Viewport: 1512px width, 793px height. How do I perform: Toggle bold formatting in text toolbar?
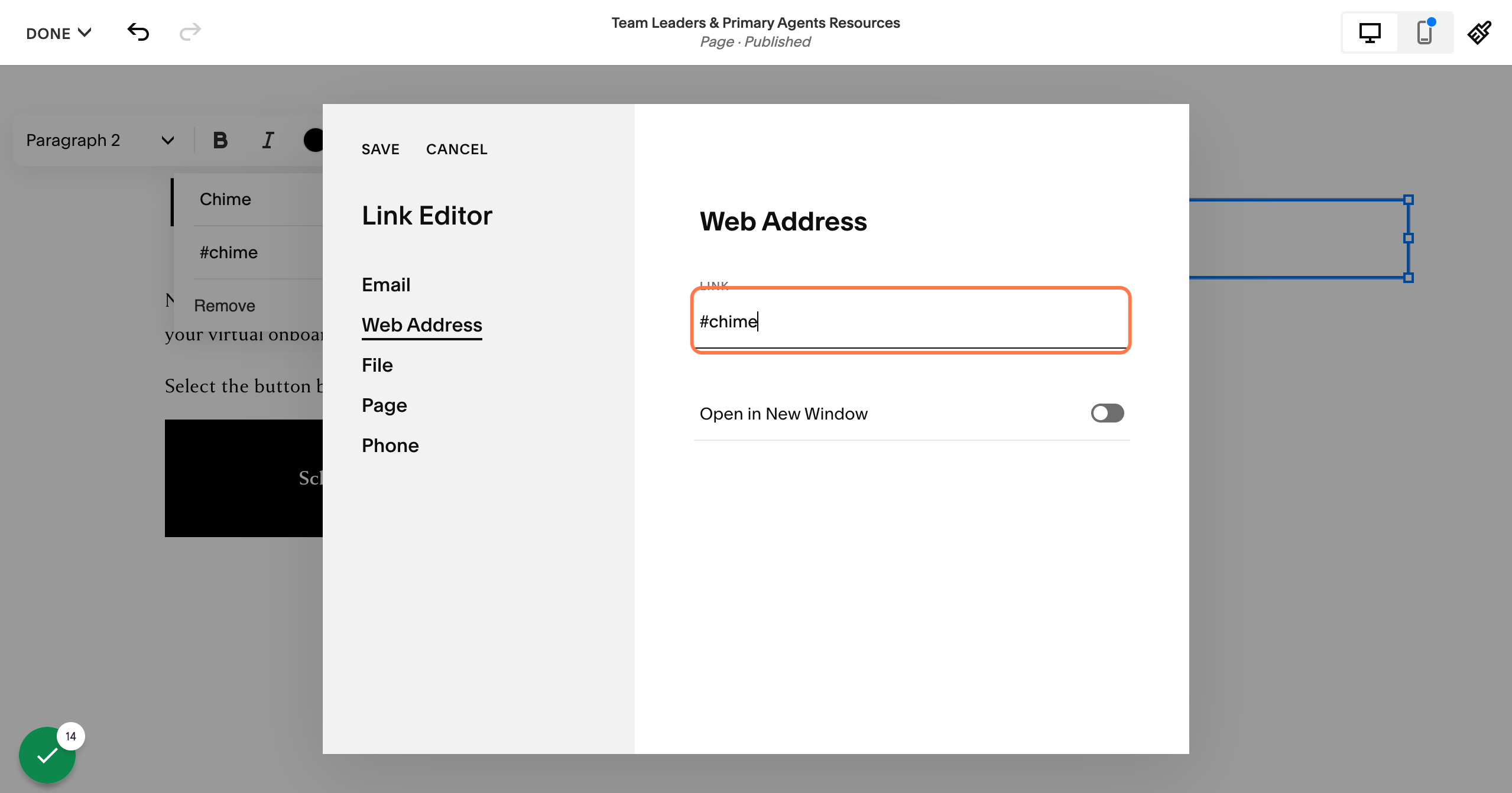click(x=220, y=141)
